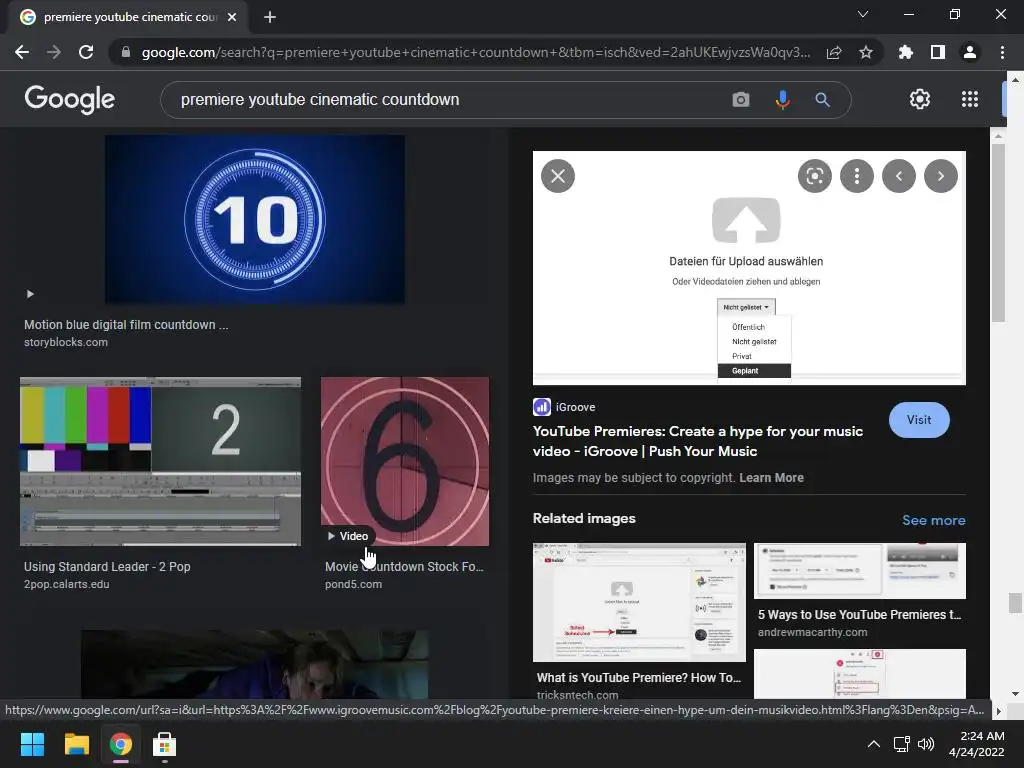
Task: Click andrewmacarthy.com source text
Action: [812, 632]
